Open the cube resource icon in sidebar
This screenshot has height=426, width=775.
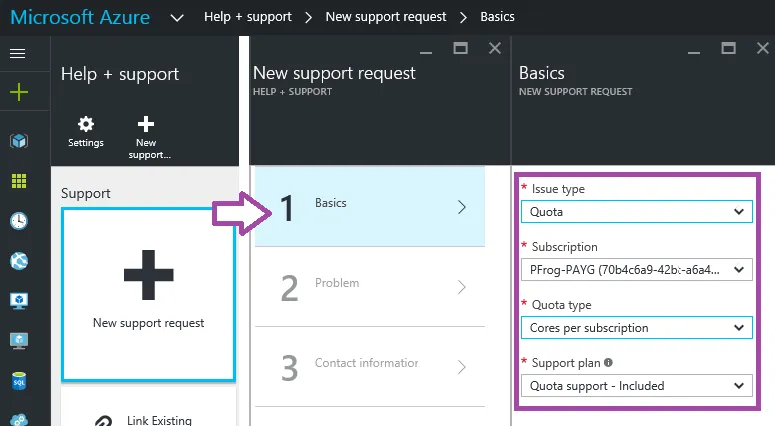tap(18, 141)
